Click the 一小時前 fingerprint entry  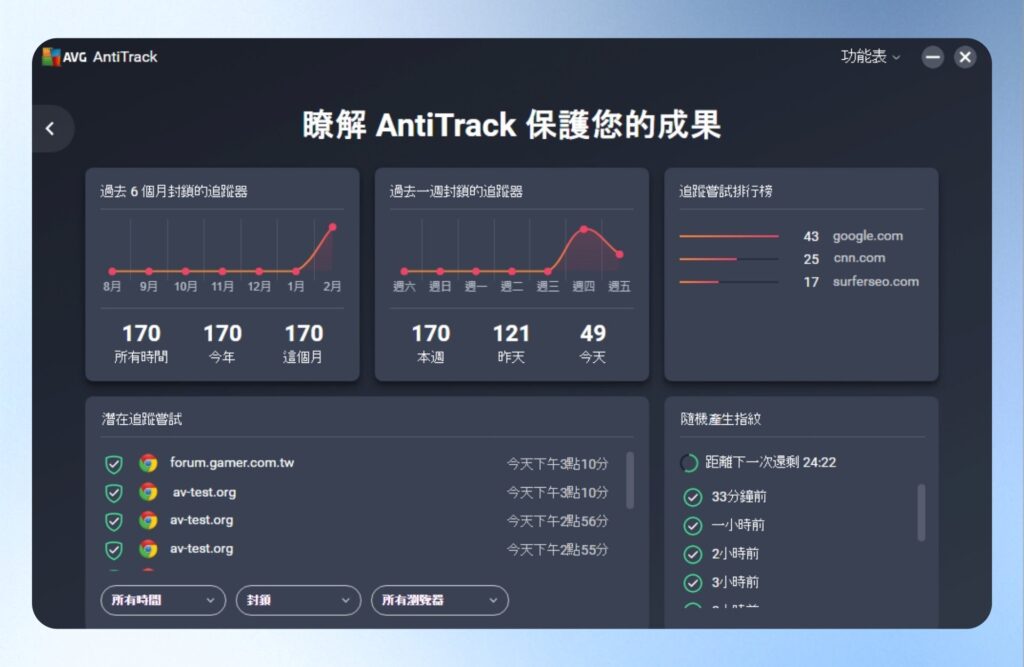coord(737,525)
